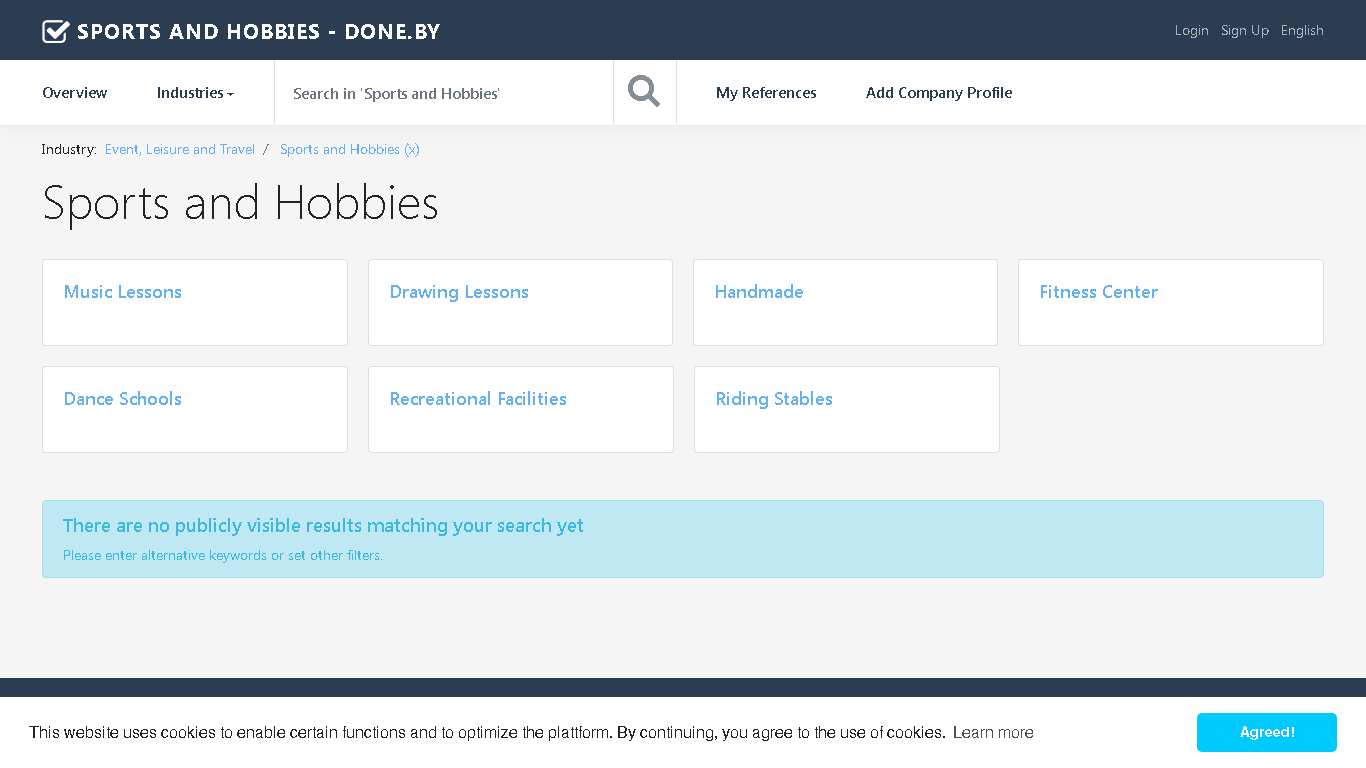Open the Music Lessons category
Image resolution: width=1366 pixels, height=768 pixels.
[x=123, y=292]
